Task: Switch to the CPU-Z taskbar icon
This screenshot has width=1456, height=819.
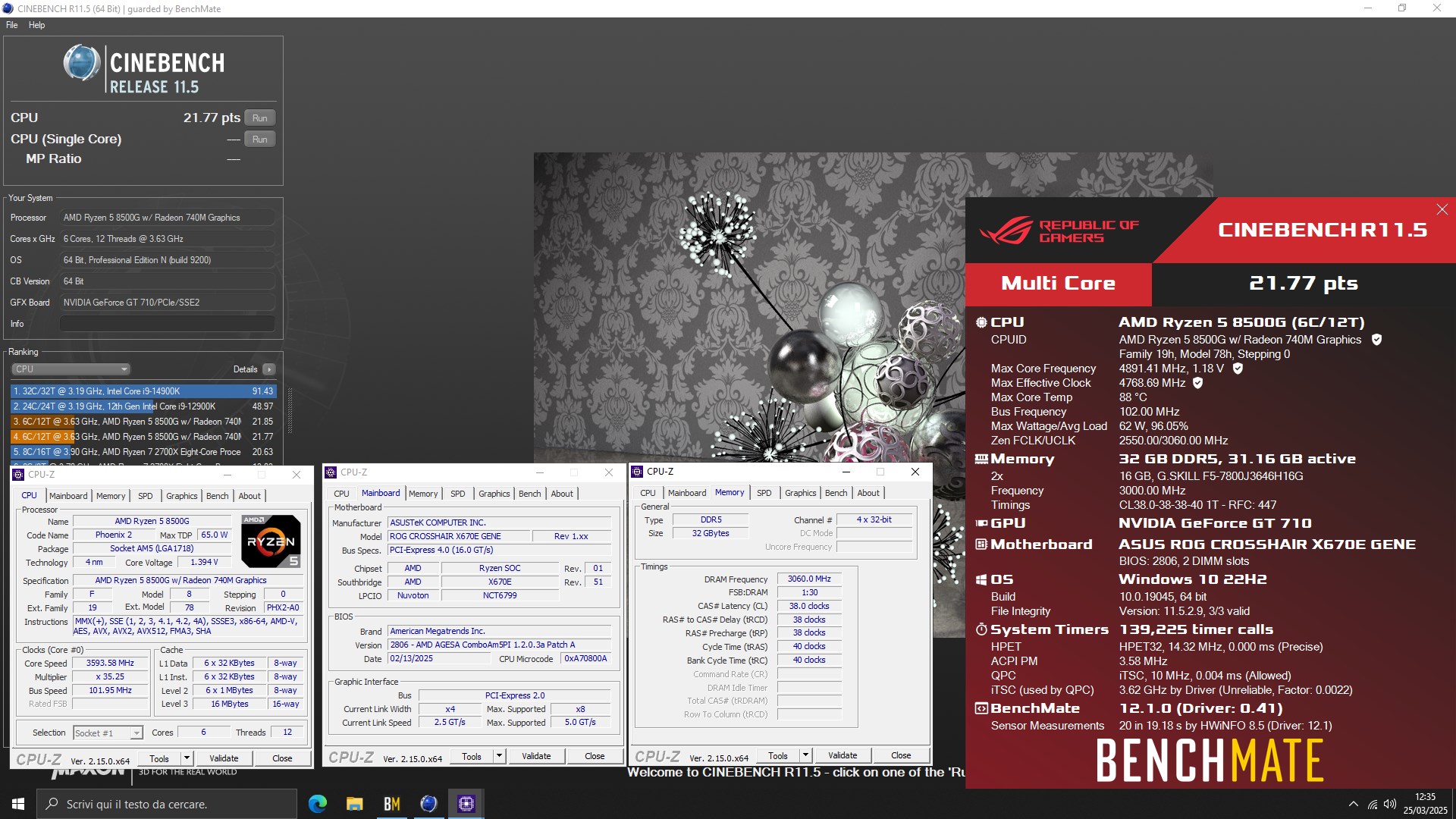Action: point(466,804)
